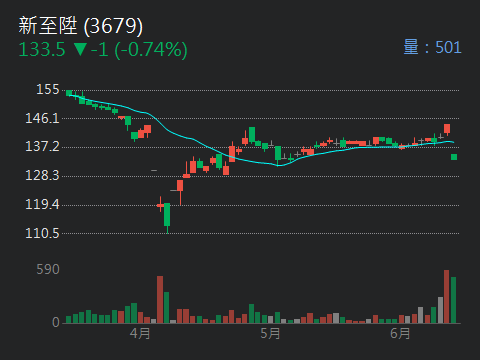
Task: Click the 137.2 price axis label
Action: click(x=42, y=146)
